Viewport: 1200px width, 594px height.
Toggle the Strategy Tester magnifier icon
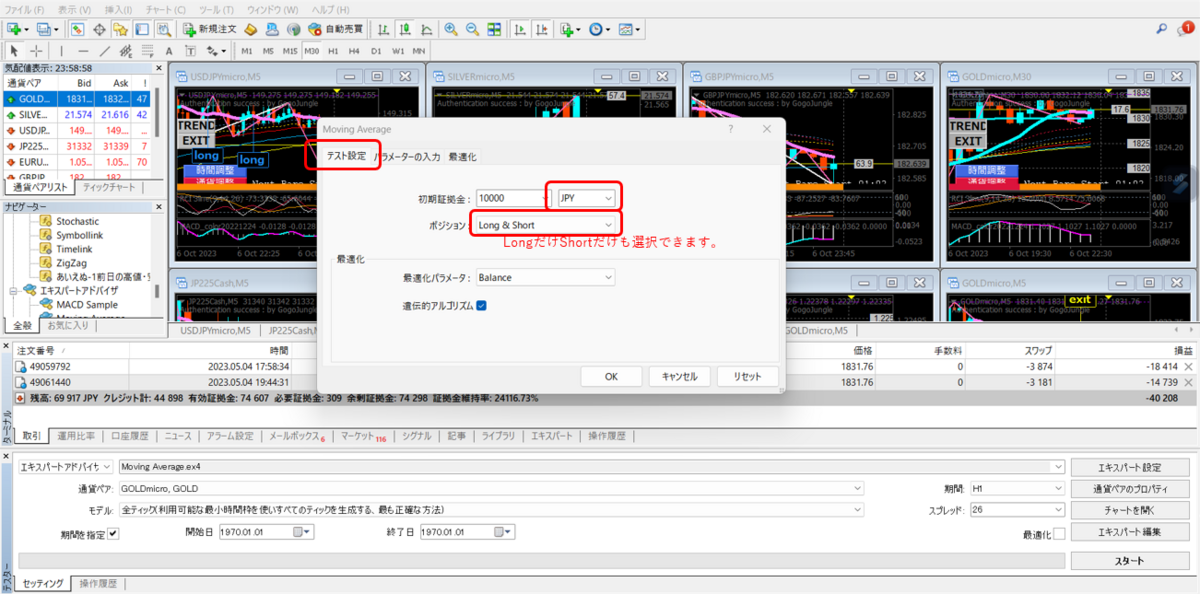[x=164, y=29]
